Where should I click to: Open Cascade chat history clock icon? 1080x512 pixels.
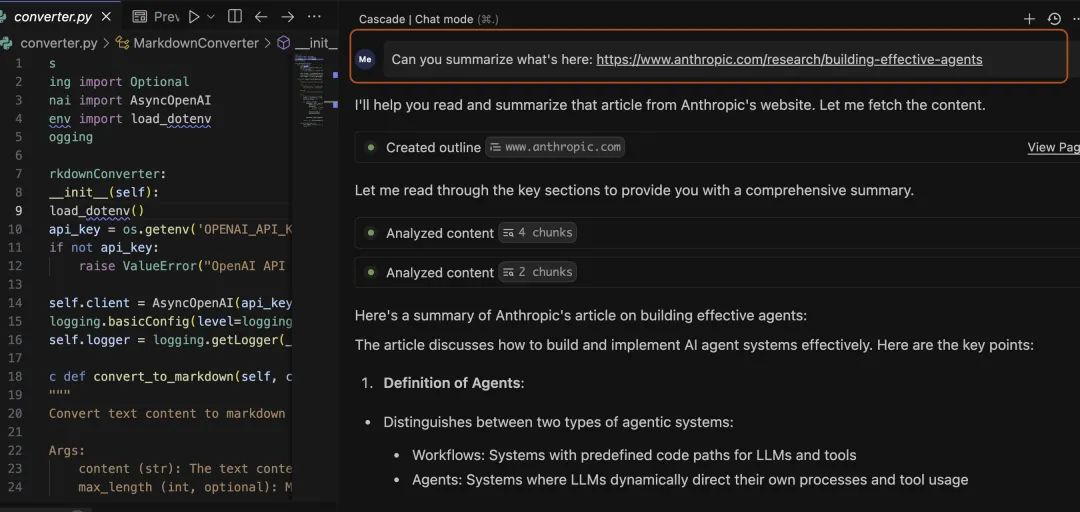tap(1054, 19)
